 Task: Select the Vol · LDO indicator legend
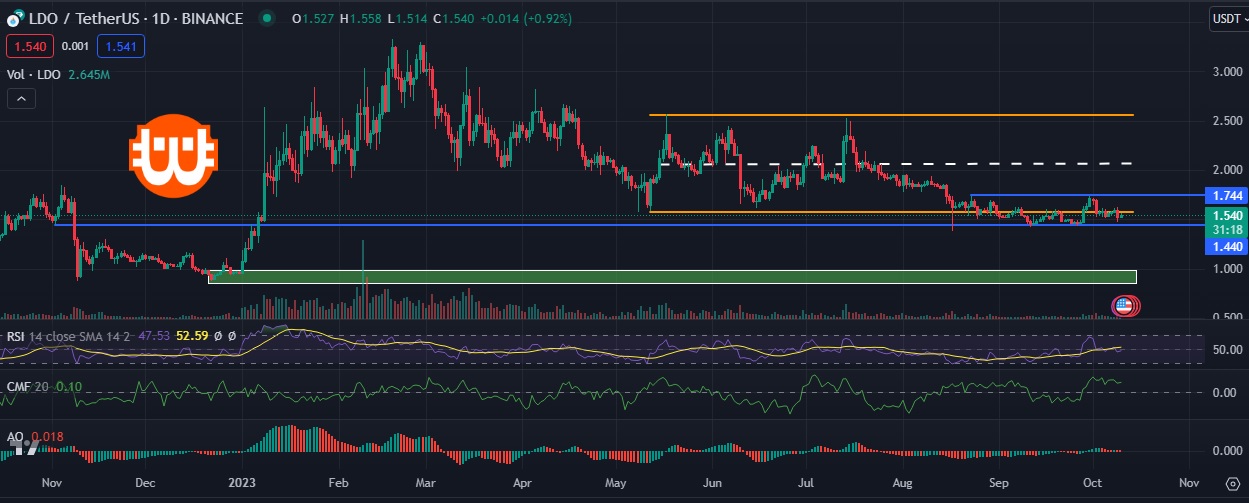tap(34, 74)
